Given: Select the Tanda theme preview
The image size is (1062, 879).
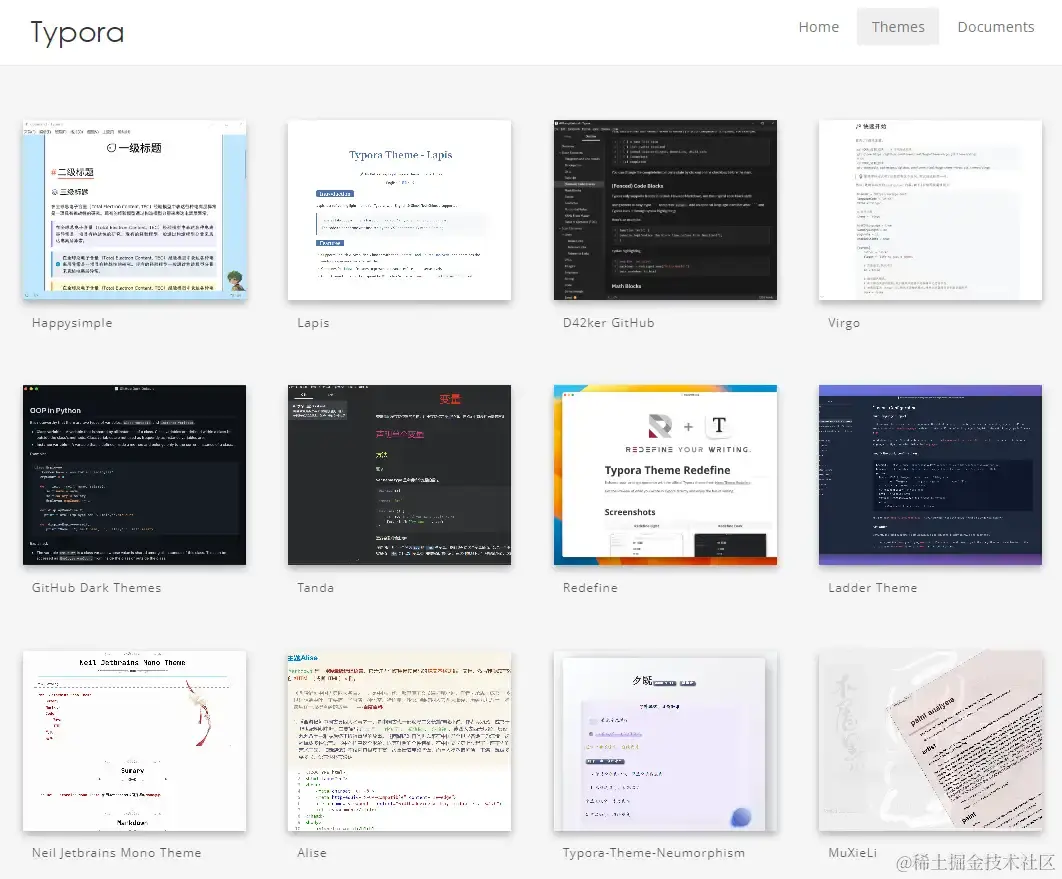Looking at the screenshot, I should tap(400, 475).
